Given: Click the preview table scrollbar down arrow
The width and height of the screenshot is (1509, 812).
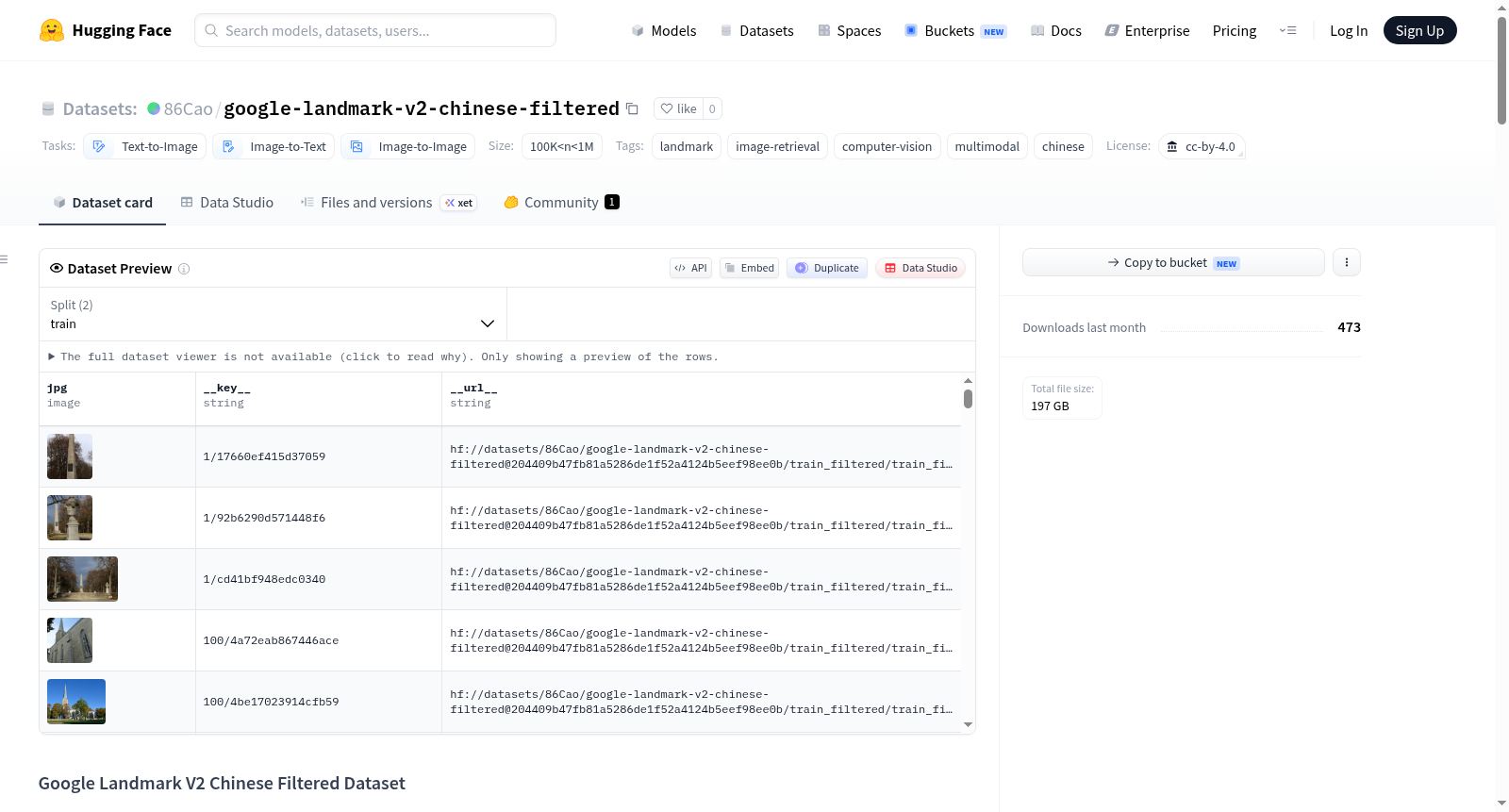Looking at the screenshot, I should [968, 724].
